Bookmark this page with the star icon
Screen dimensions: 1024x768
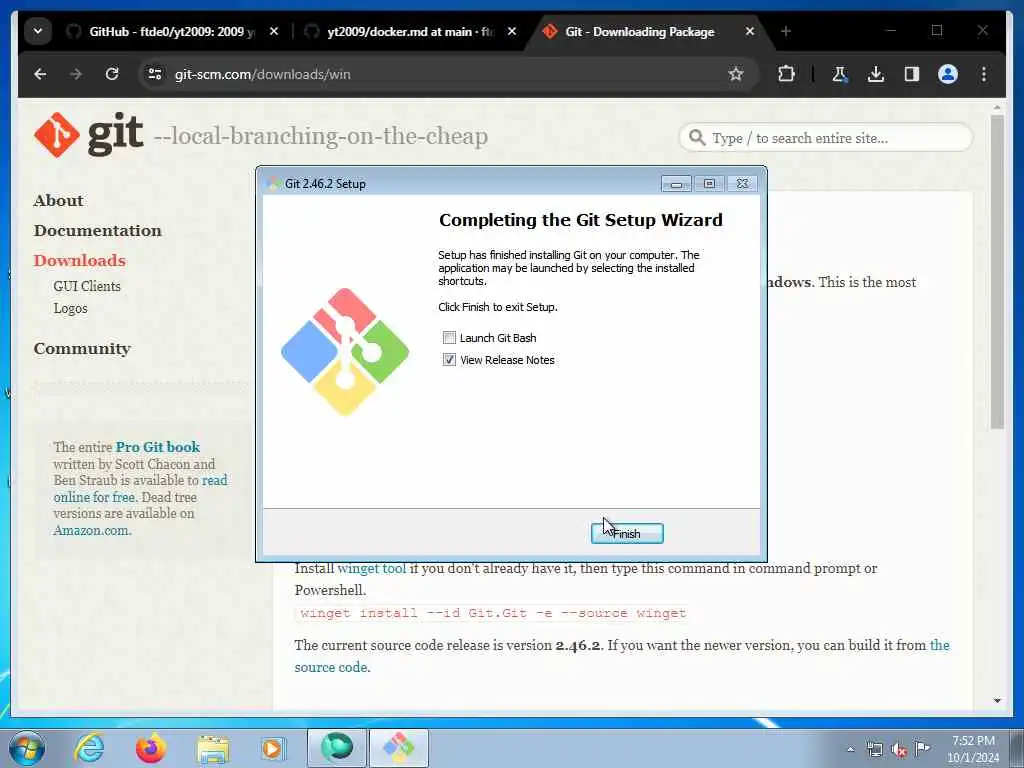pos(736,74)
